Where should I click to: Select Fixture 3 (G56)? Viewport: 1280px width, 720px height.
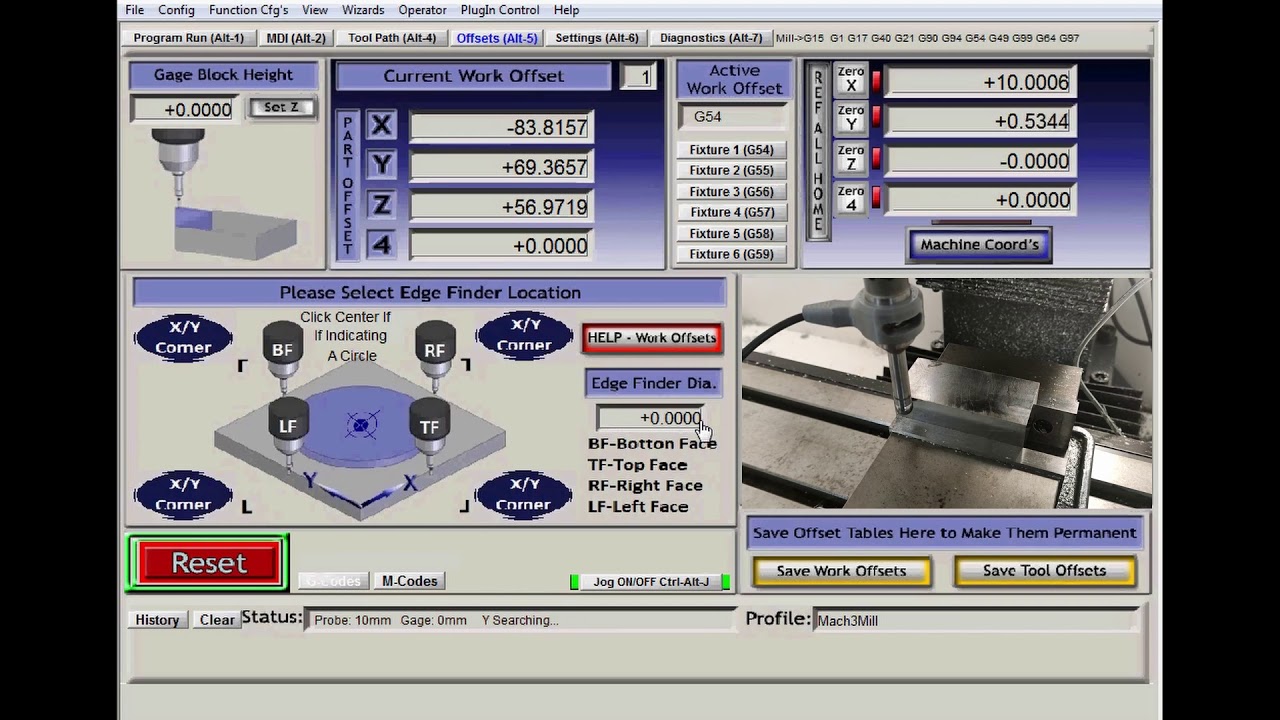[731, 192]
